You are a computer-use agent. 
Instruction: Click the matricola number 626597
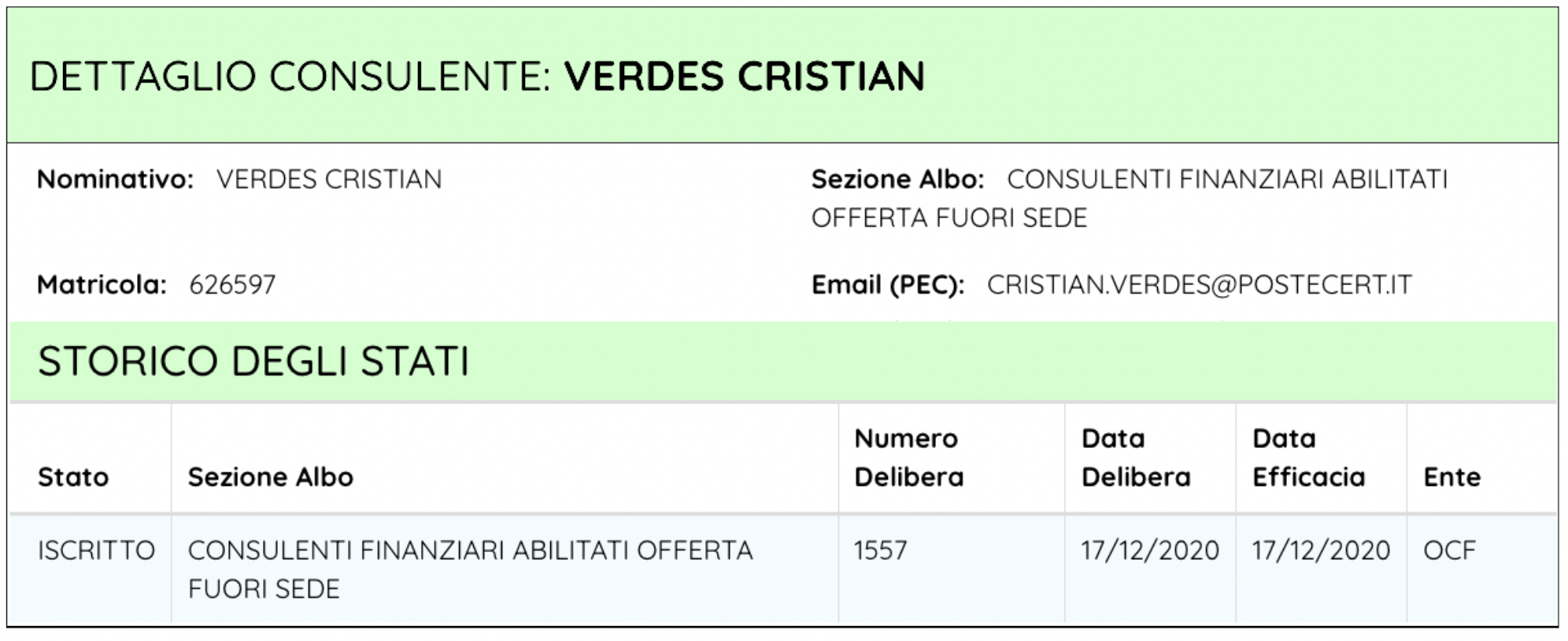click(x=232, y=284)
